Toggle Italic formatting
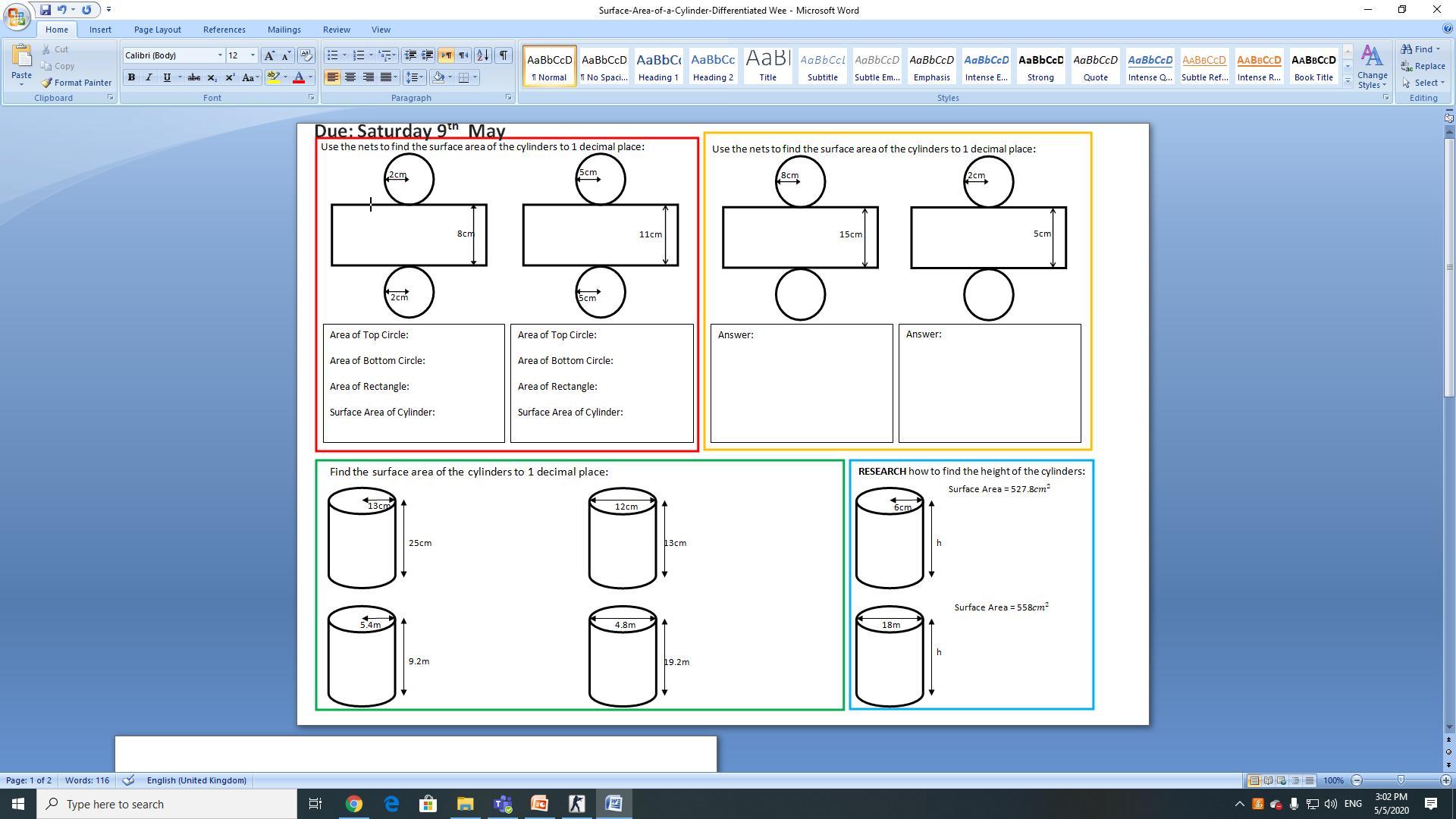Image resolution: width=1456 pixels, height=819 pixels. pos(149,77)
